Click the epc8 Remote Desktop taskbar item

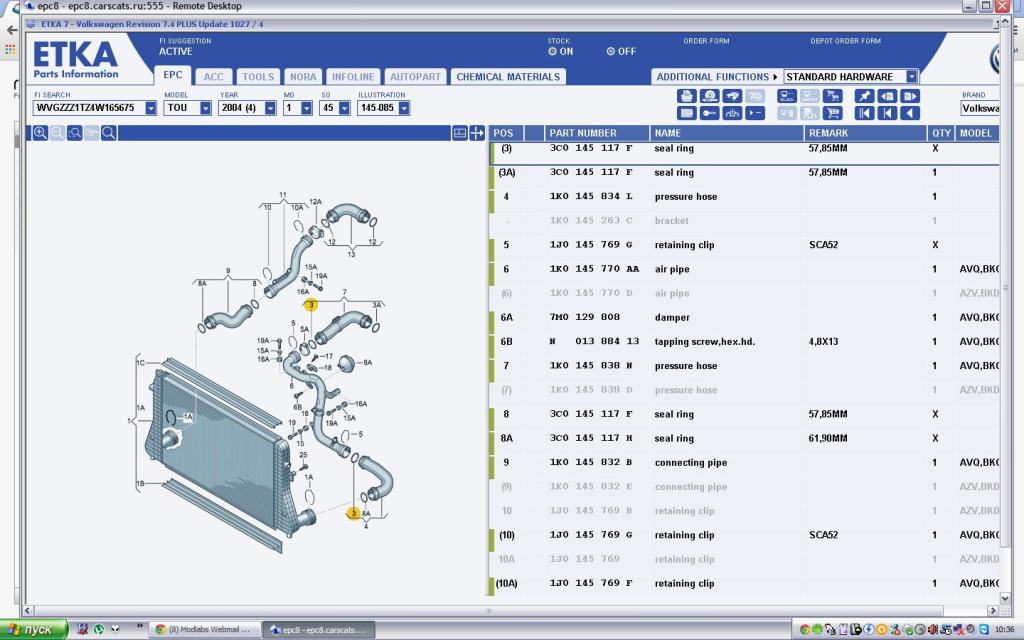pyautogui.click(x=319, y=630)
